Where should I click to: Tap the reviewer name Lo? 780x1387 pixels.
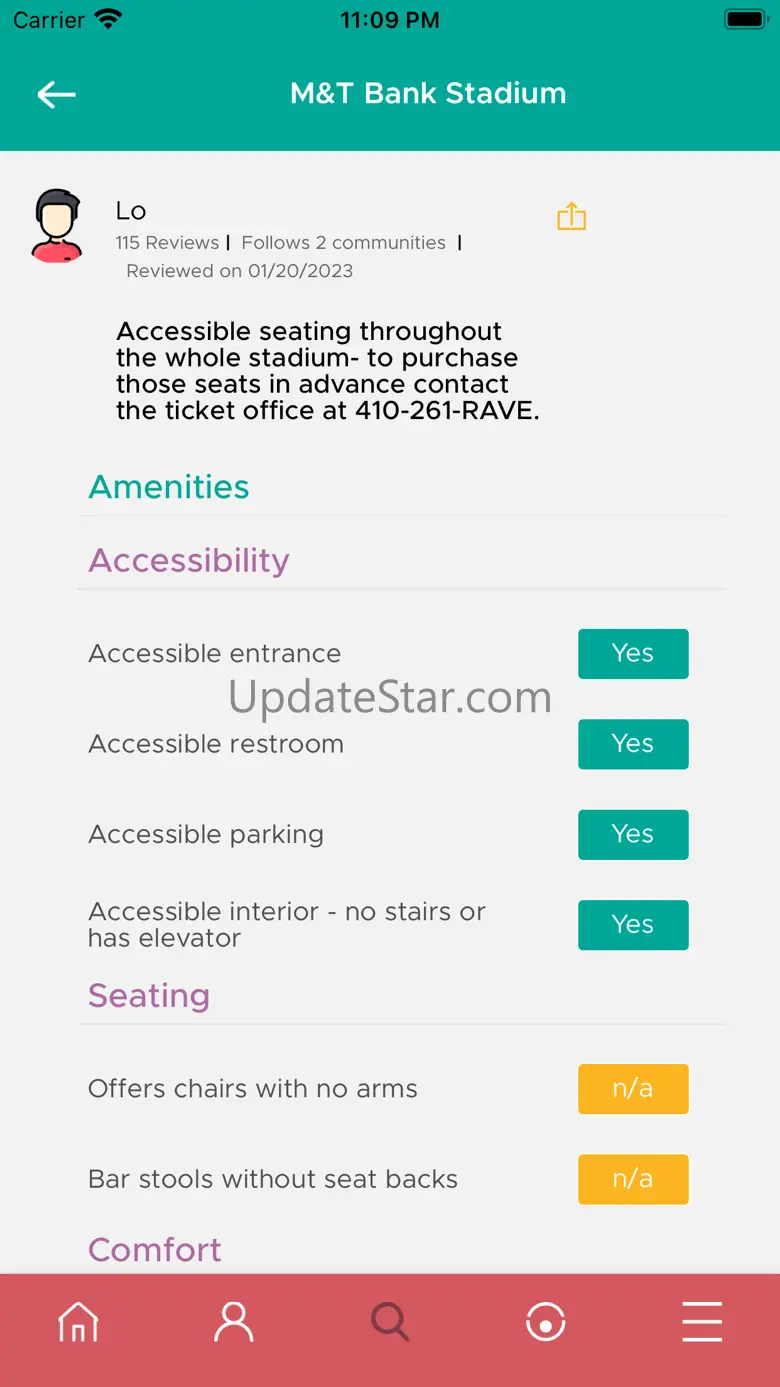[131, 211]
